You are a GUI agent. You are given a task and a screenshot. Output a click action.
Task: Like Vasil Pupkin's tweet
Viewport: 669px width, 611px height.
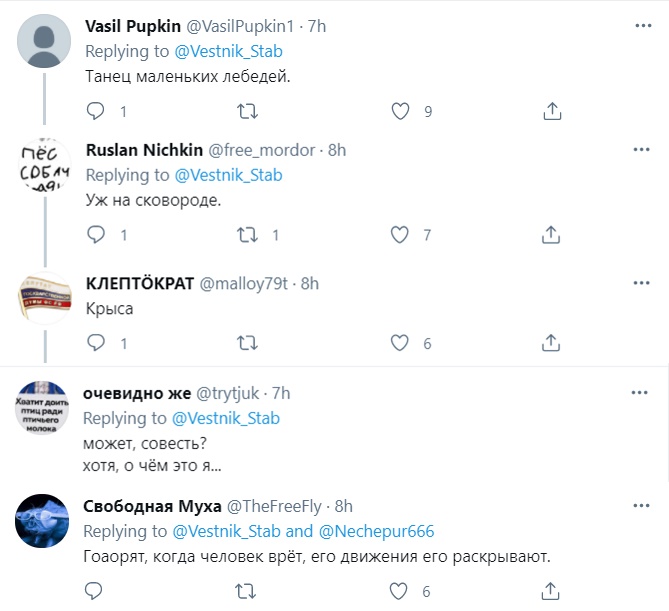point(400,111)
